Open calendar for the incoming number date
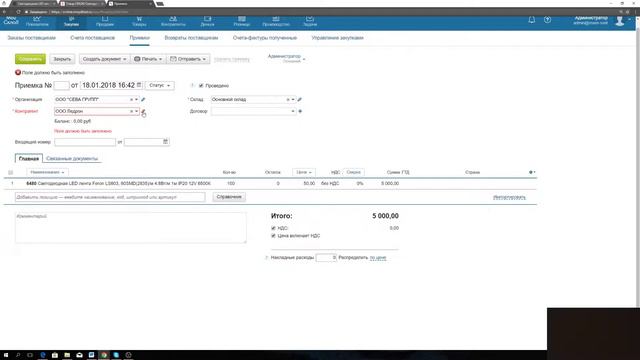 tap(165, 142)
